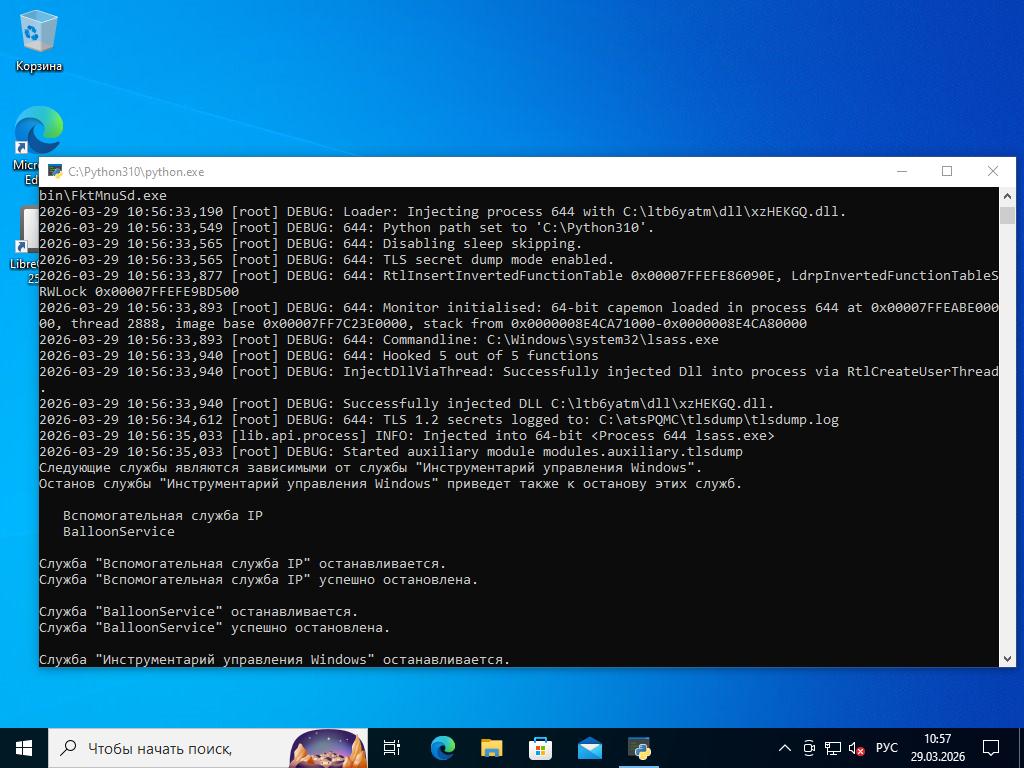Open Task View in the taskbar

[392, 748]
